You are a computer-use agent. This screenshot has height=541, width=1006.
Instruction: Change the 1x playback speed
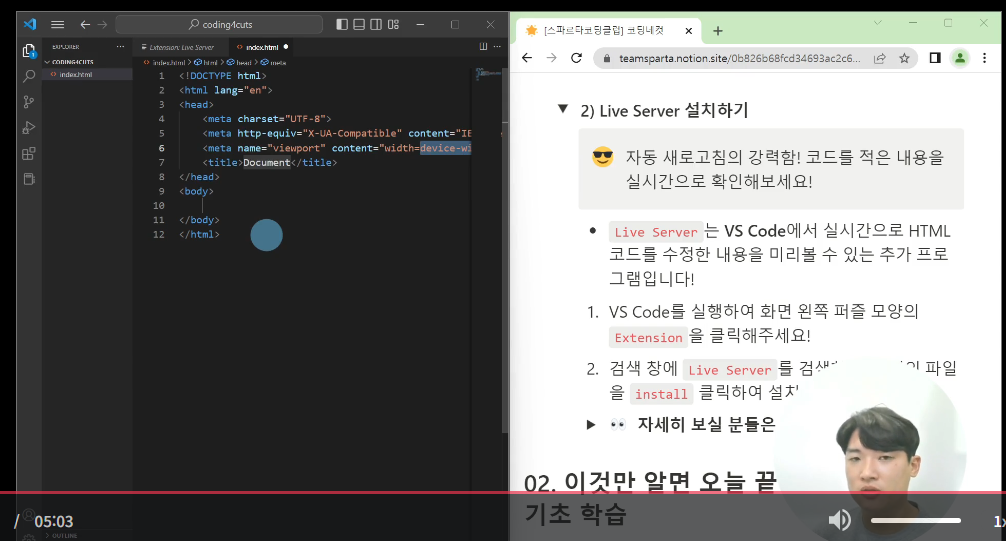click(x=1000, y=521)
